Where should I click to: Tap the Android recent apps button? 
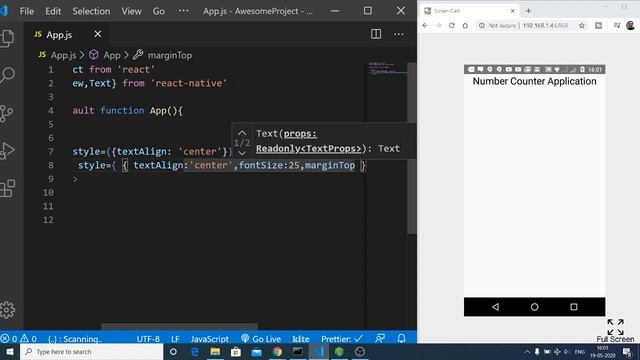pyautogui.click(x=573, y=307)
